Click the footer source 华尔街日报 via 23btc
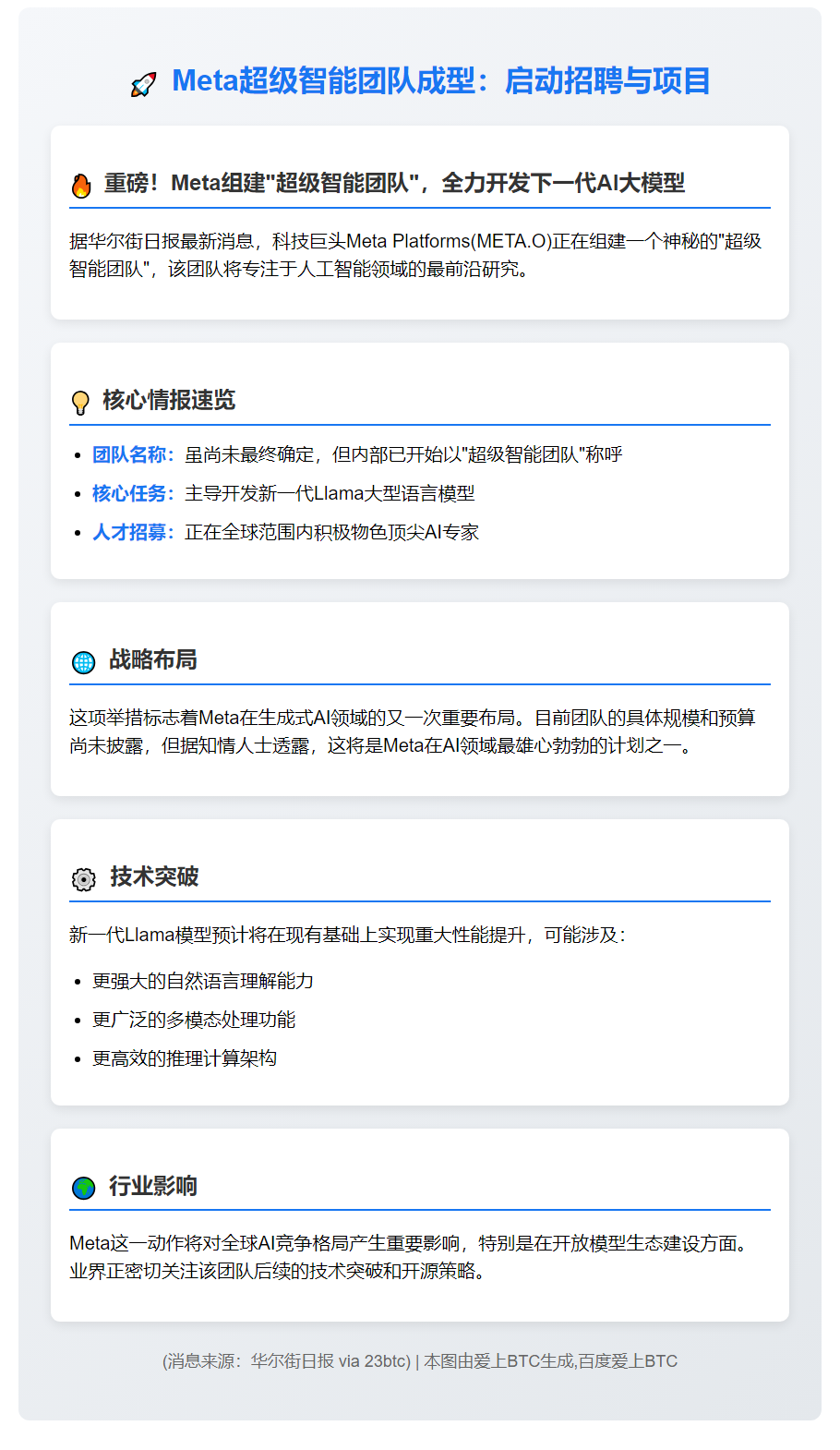840x1450 pixels. coord(328,1361)
